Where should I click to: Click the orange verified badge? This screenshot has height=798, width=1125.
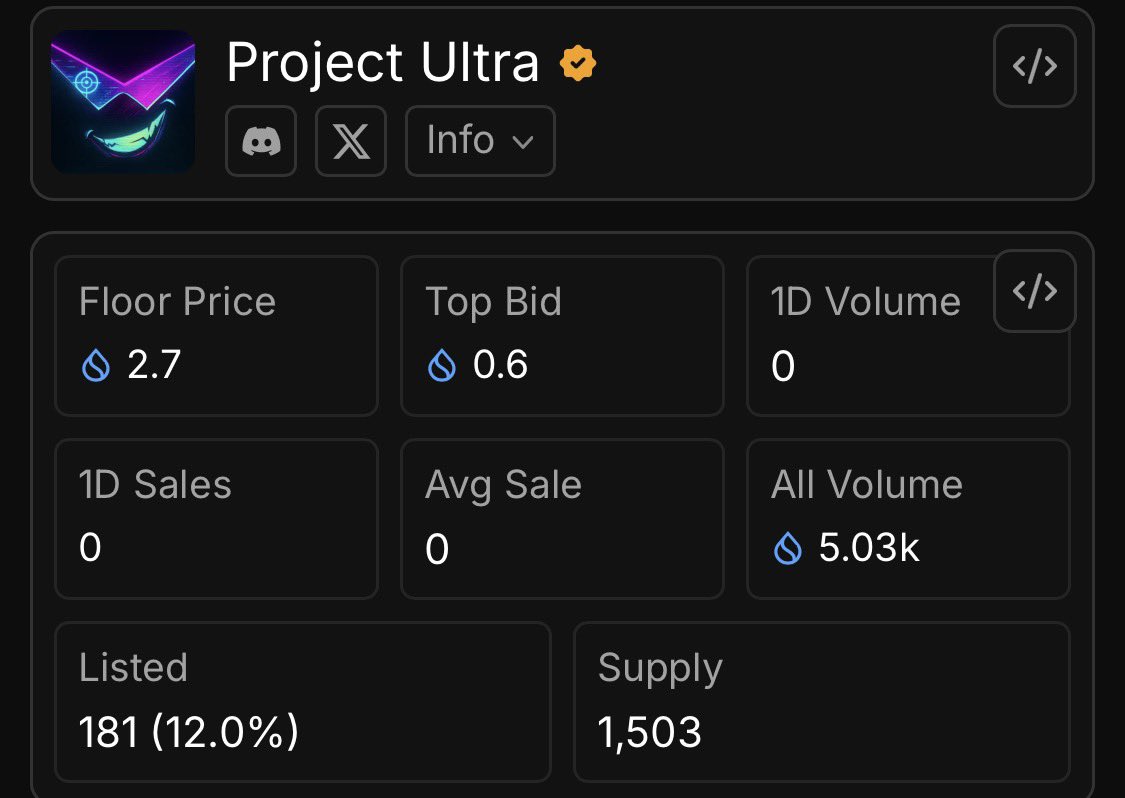click(x=578, y=64)
